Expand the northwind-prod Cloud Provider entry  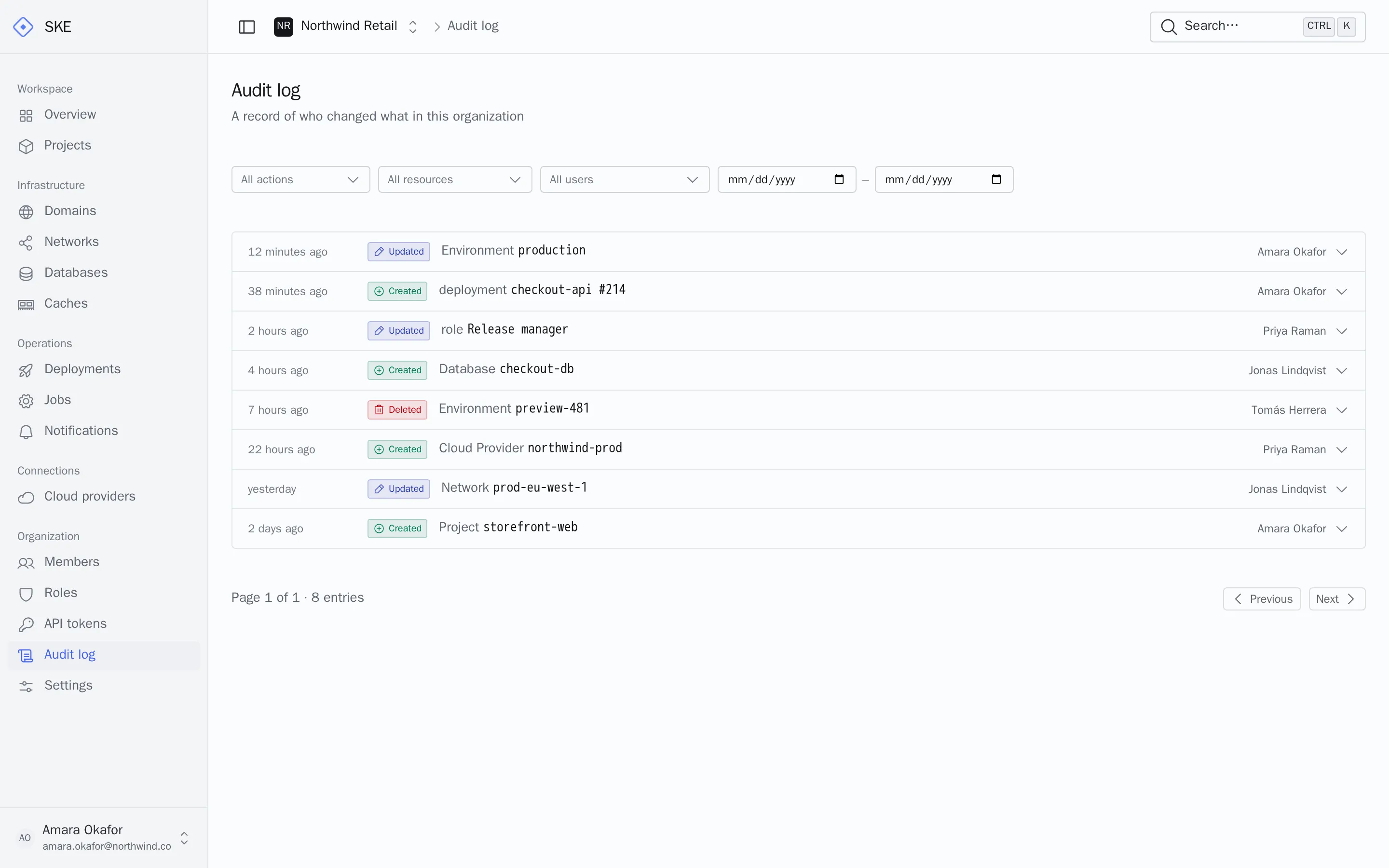[1342, 450]
